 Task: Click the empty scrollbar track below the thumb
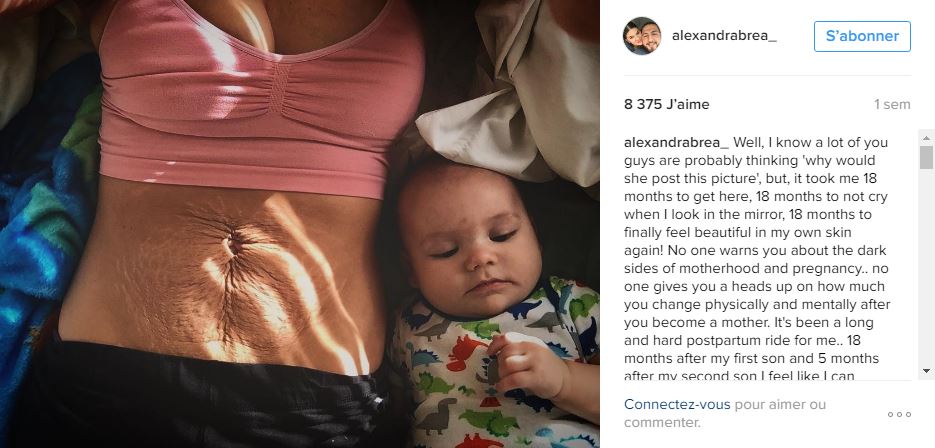(x=926, y=267)
